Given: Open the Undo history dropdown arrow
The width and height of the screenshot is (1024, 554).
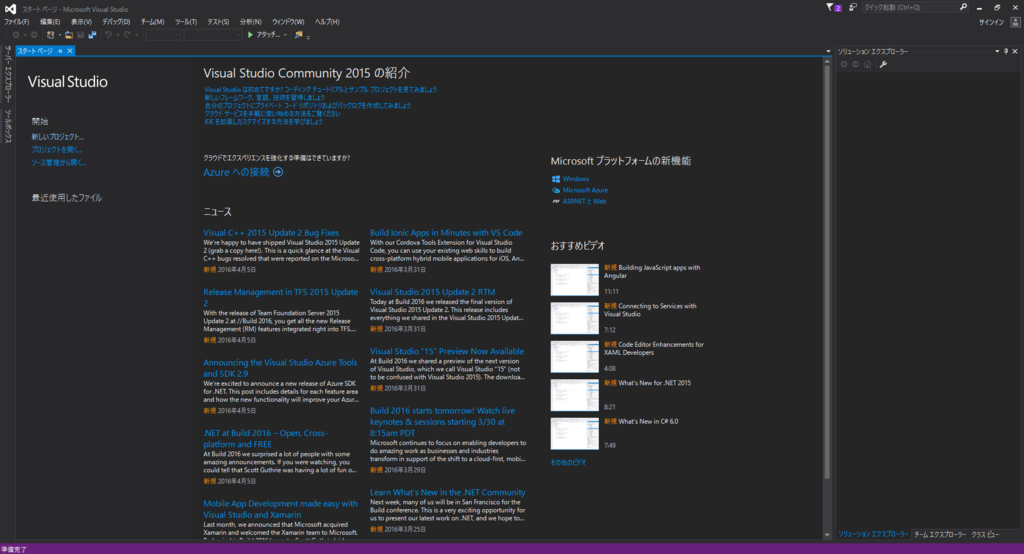Looking at the screenshot, I should coord(118,35).
